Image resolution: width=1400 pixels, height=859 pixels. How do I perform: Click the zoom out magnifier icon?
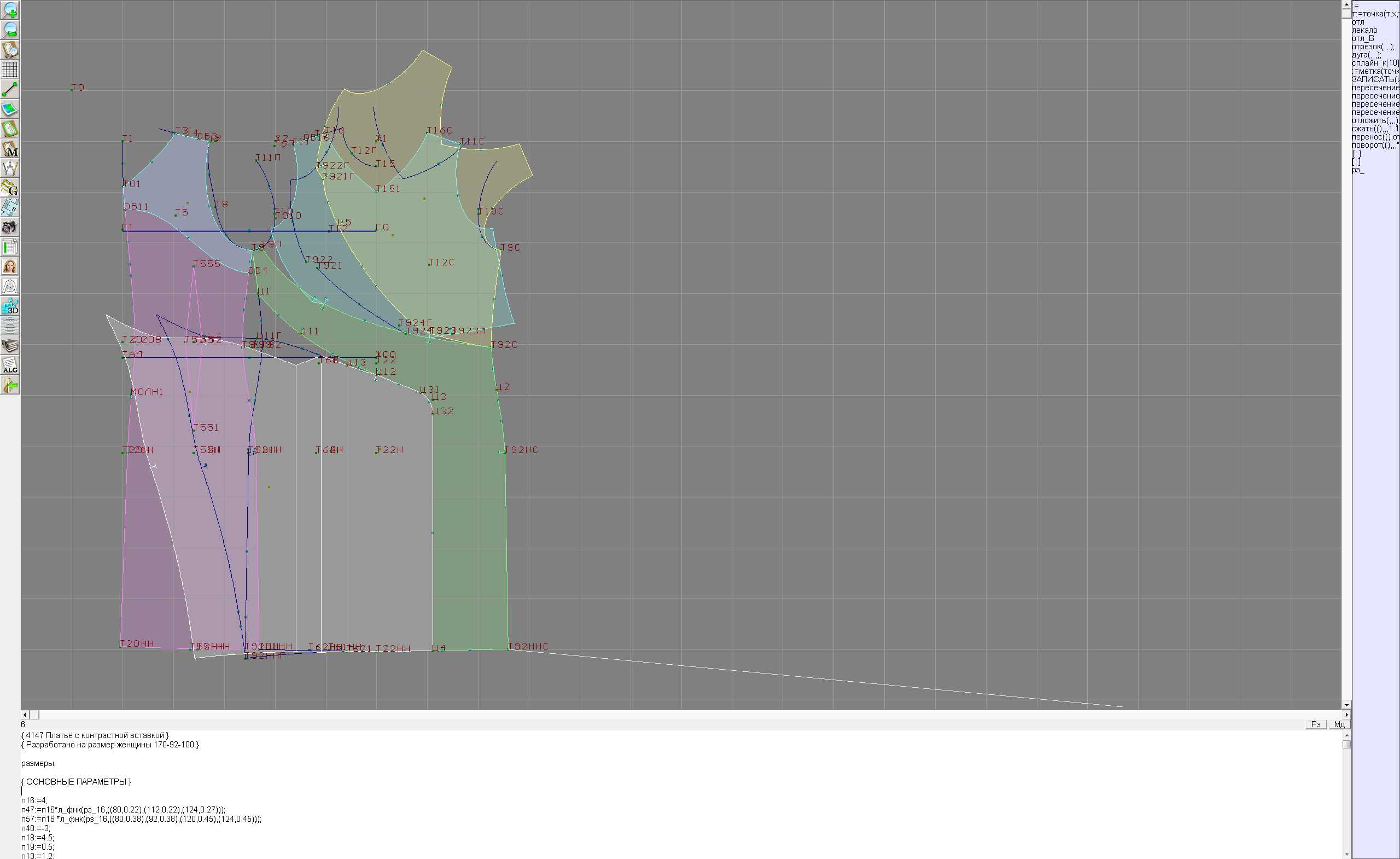10,30
